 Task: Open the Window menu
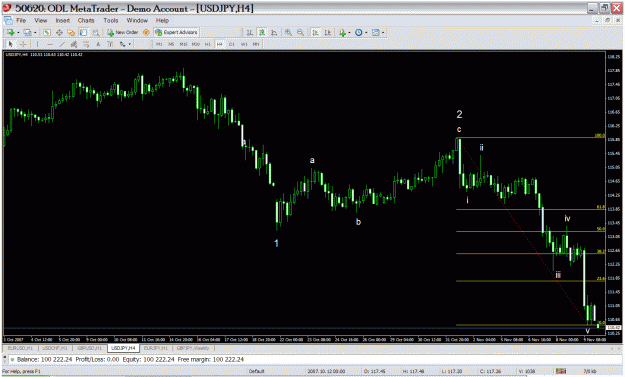click(x=137, y=20)
